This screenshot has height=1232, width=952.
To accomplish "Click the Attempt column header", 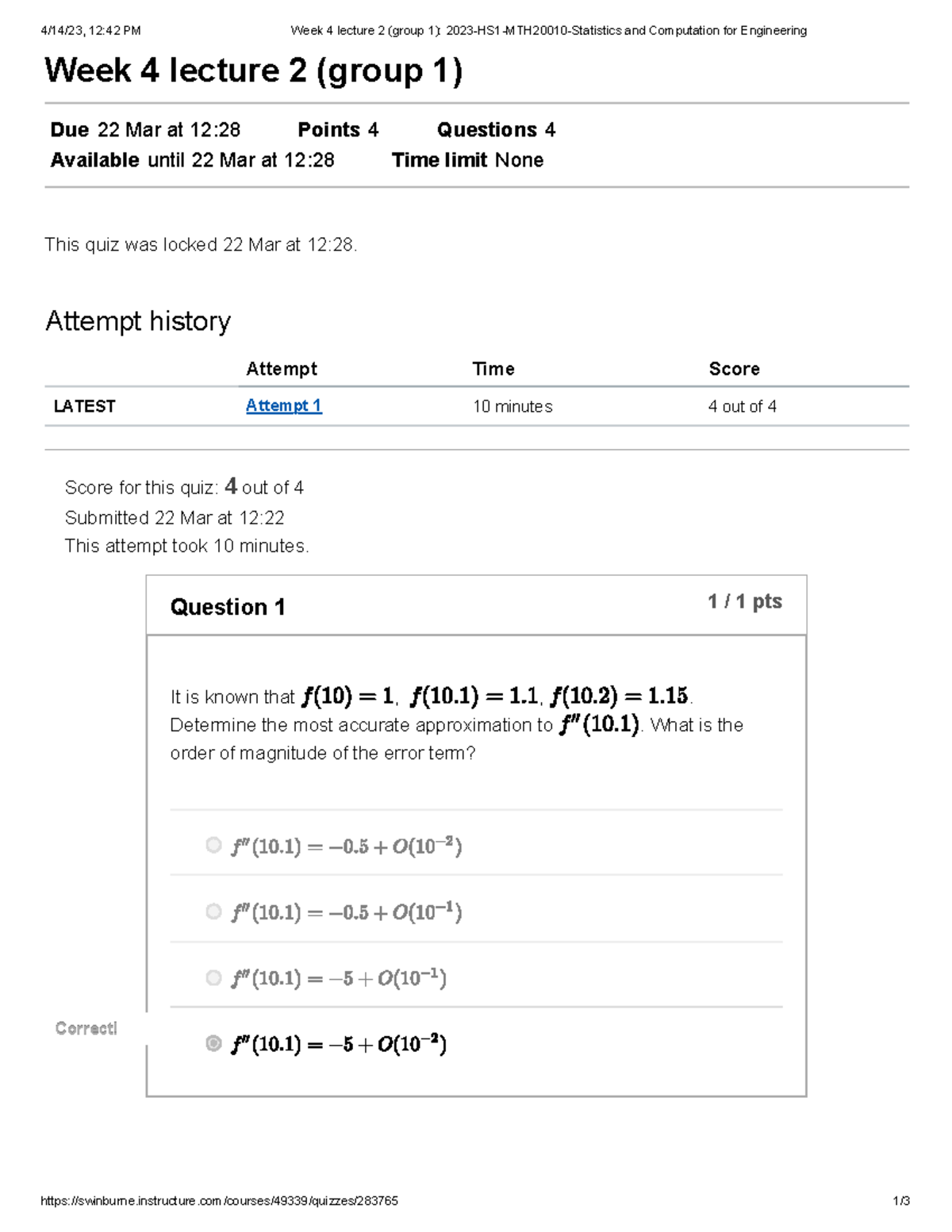I will click(282, 368).
